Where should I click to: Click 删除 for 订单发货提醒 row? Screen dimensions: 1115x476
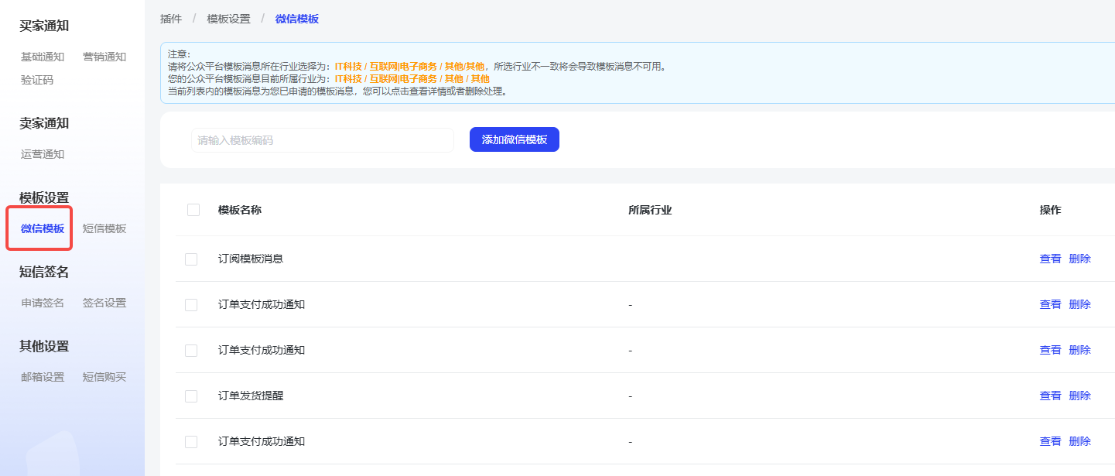(x=1080, y=396)
